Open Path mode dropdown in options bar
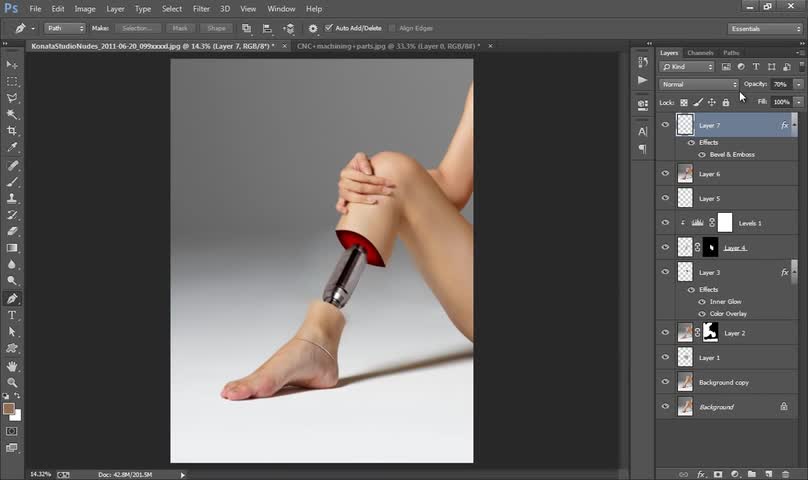The width and height of the screenshot is (808, 480). point(64,28)
